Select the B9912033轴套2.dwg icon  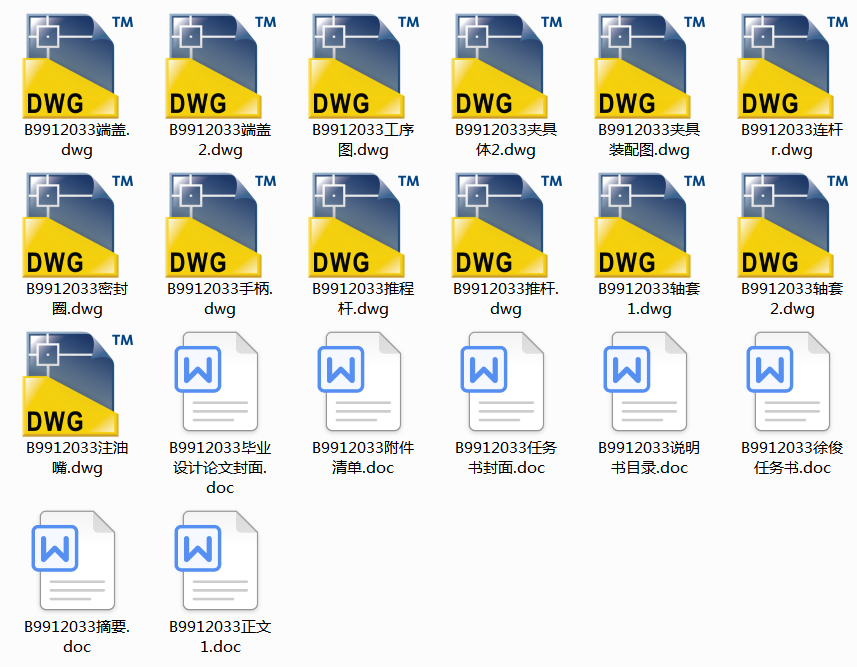coord(793,225)
